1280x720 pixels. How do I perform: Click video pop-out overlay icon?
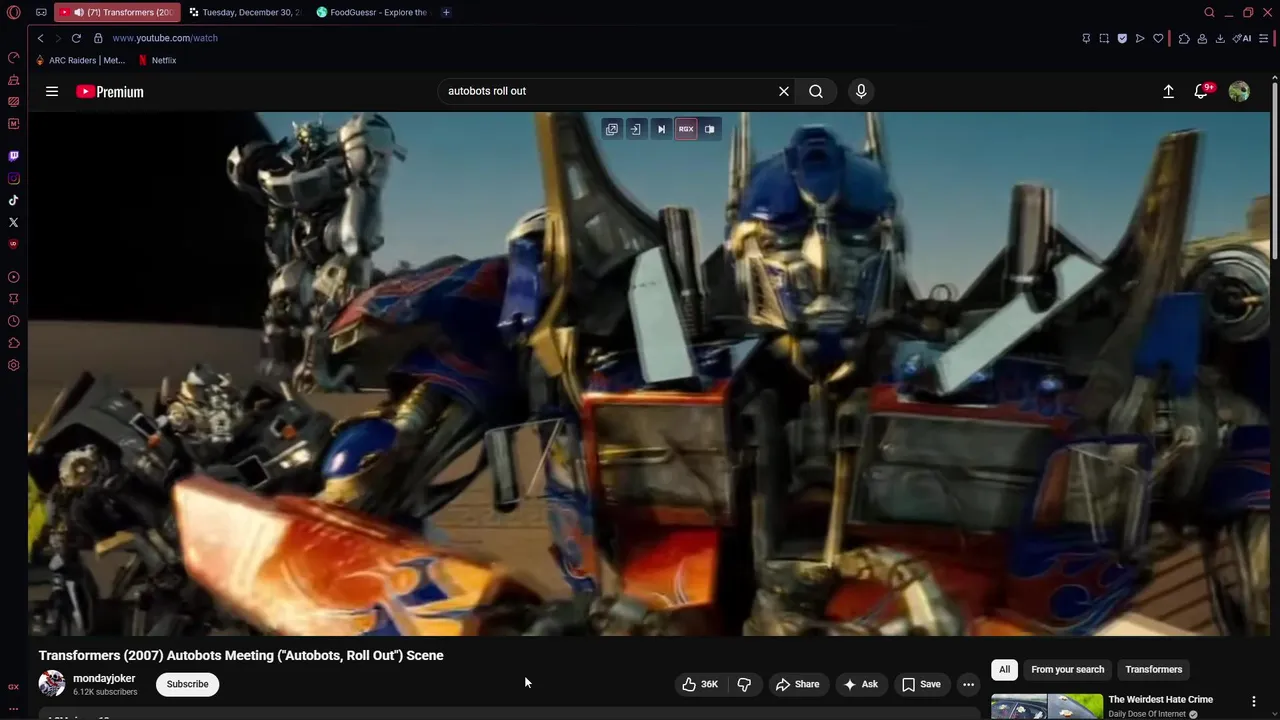612,129
